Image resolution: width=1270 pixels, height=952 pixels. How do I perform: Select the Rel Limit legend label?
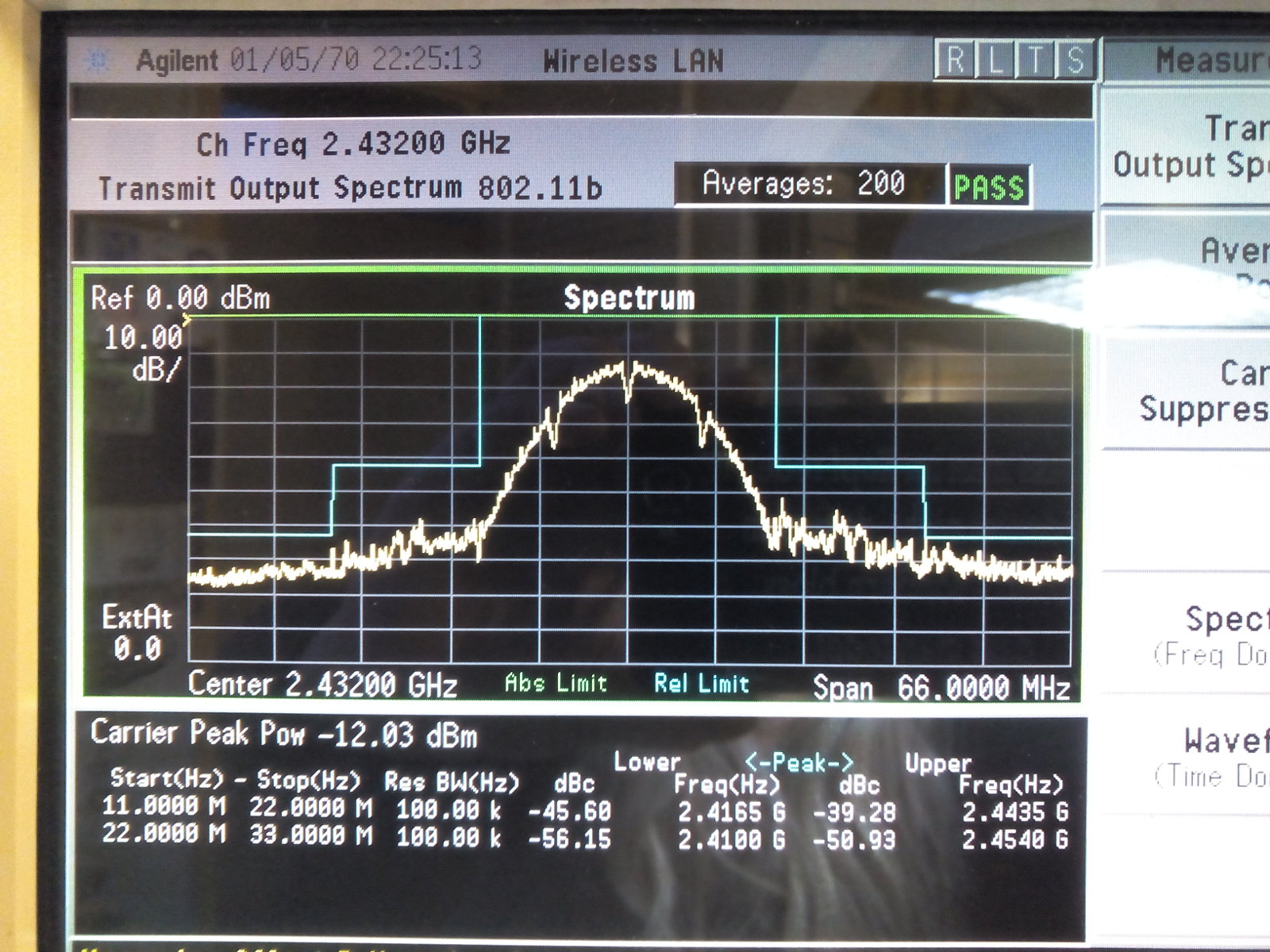tap(702, 684)
